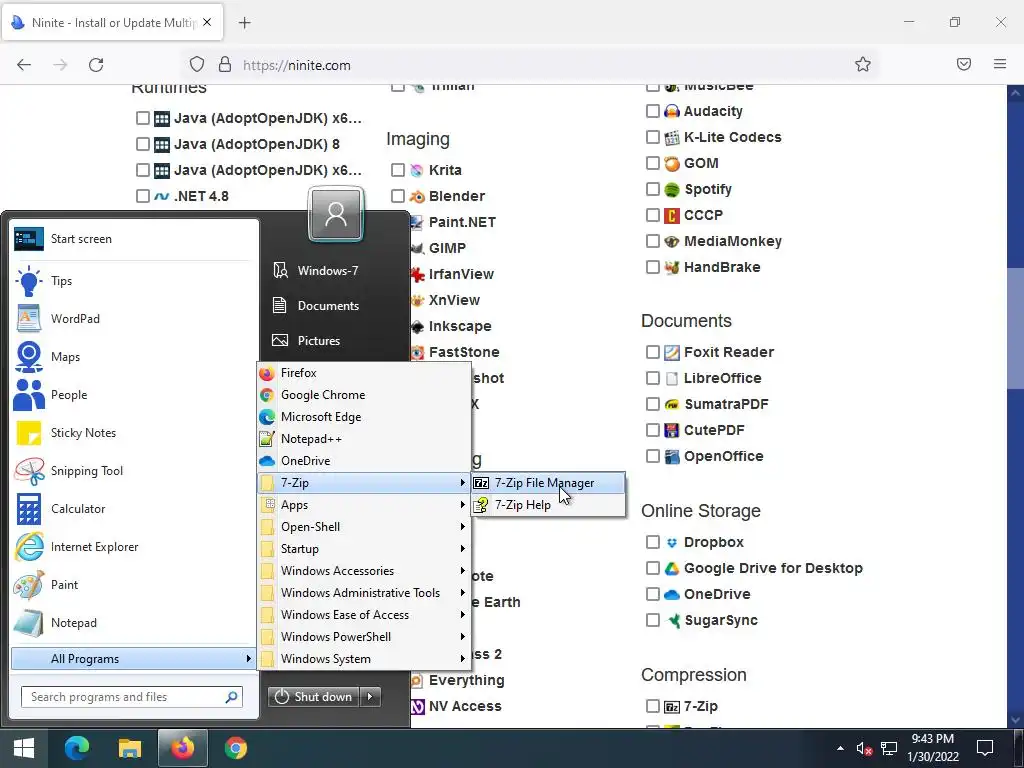Check the Java (AdoptOpenJDK) 8 checkbox

point(142,144)
